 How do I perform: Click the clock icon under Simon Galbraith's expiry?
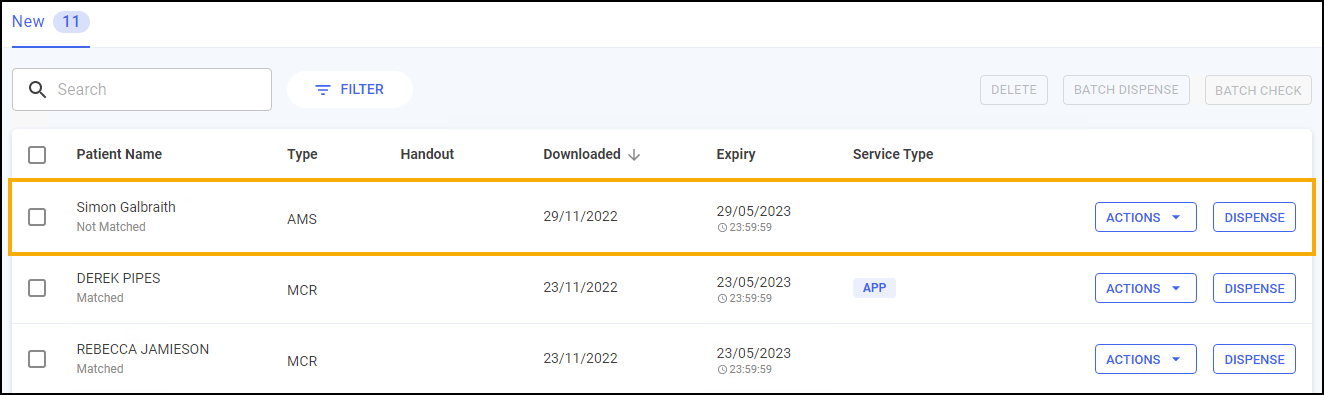(722, 227)
